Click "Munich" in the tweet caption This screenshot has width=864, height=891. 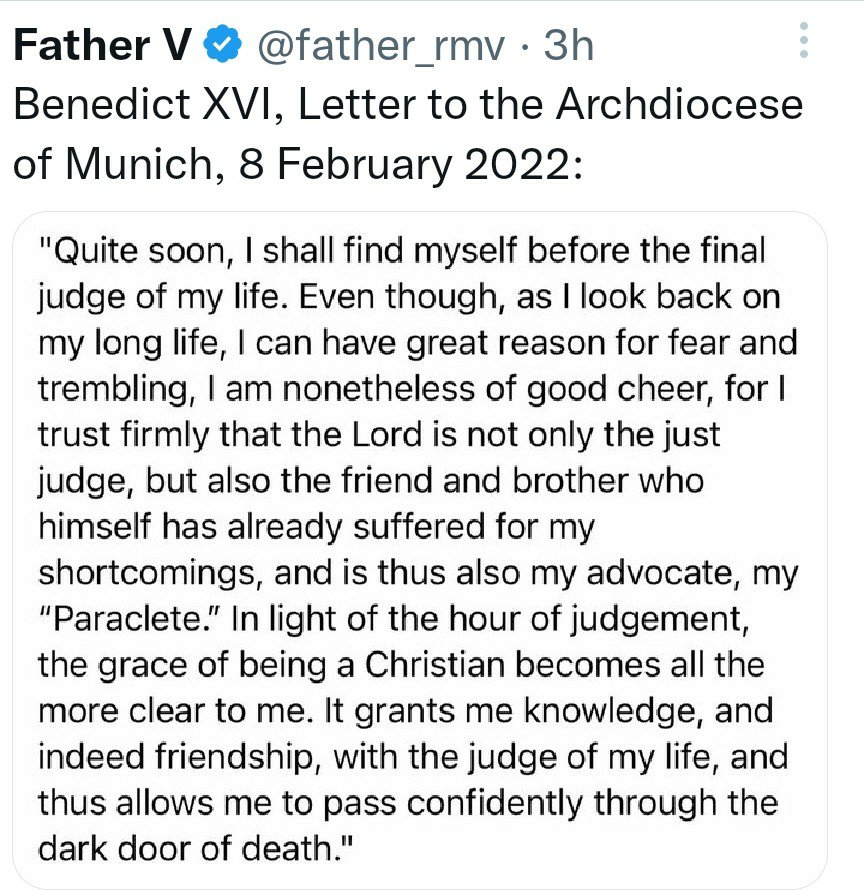[141, 163]
